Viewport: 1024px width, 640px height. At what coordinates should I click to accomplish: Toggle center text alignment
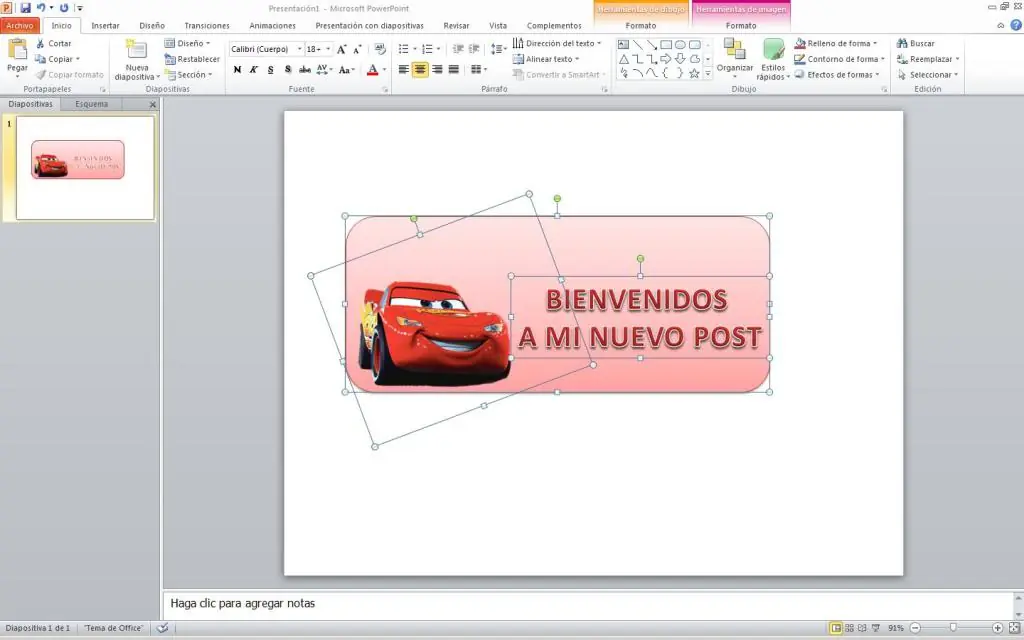click(420, 69)
